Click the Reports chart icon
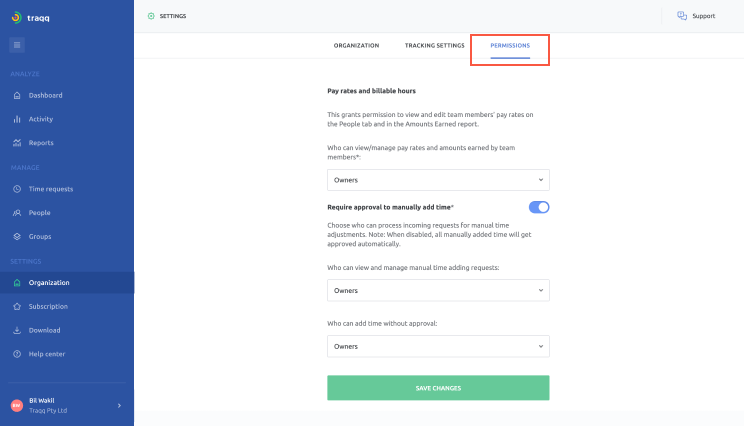Image resolution: width=744 pixels, height=426 pixels. pyautogui.click(x=17, y=143)
